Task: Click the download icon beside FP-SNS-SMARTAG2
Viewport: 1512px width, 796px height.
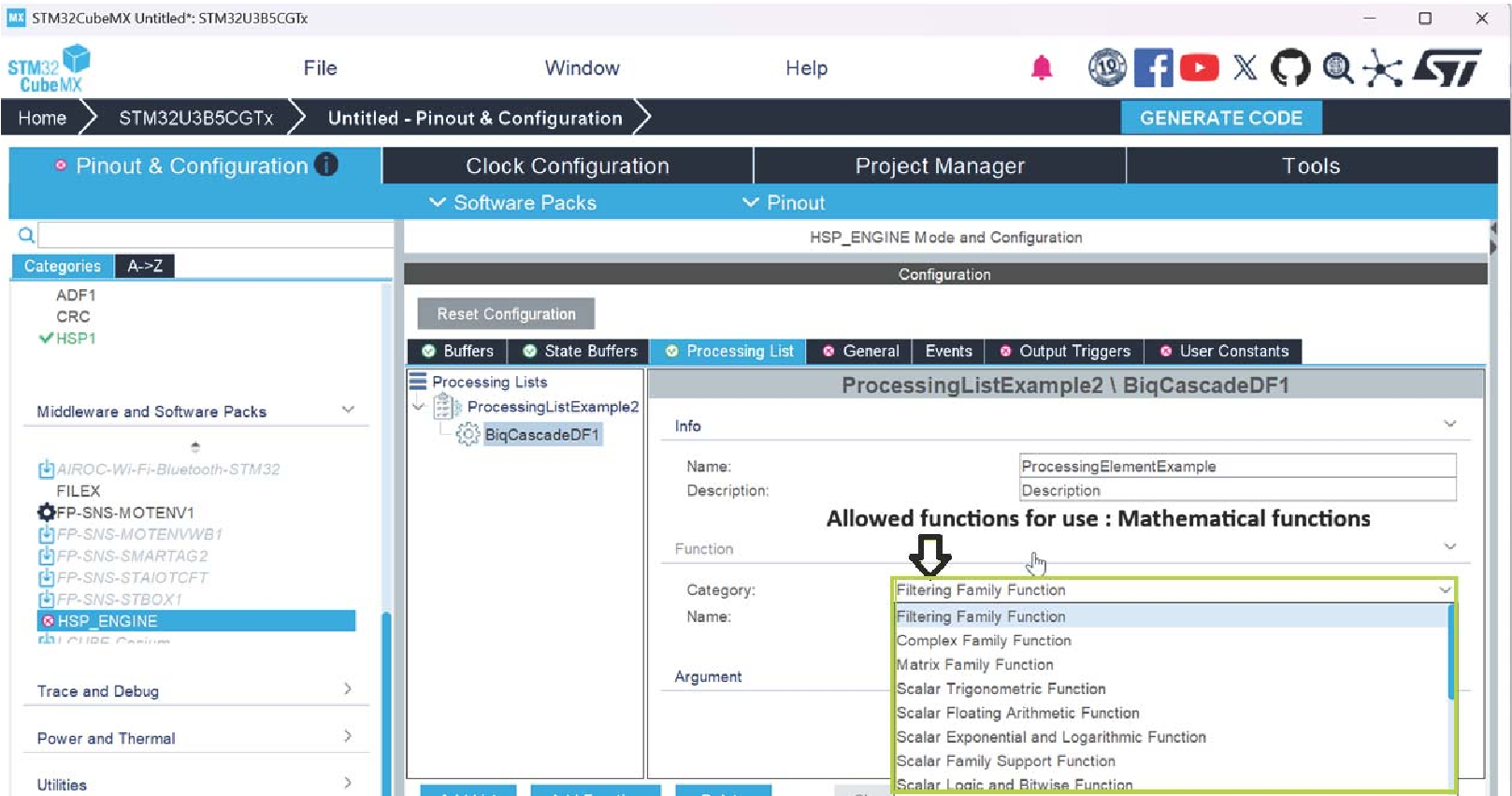Action: click(46, 556)
